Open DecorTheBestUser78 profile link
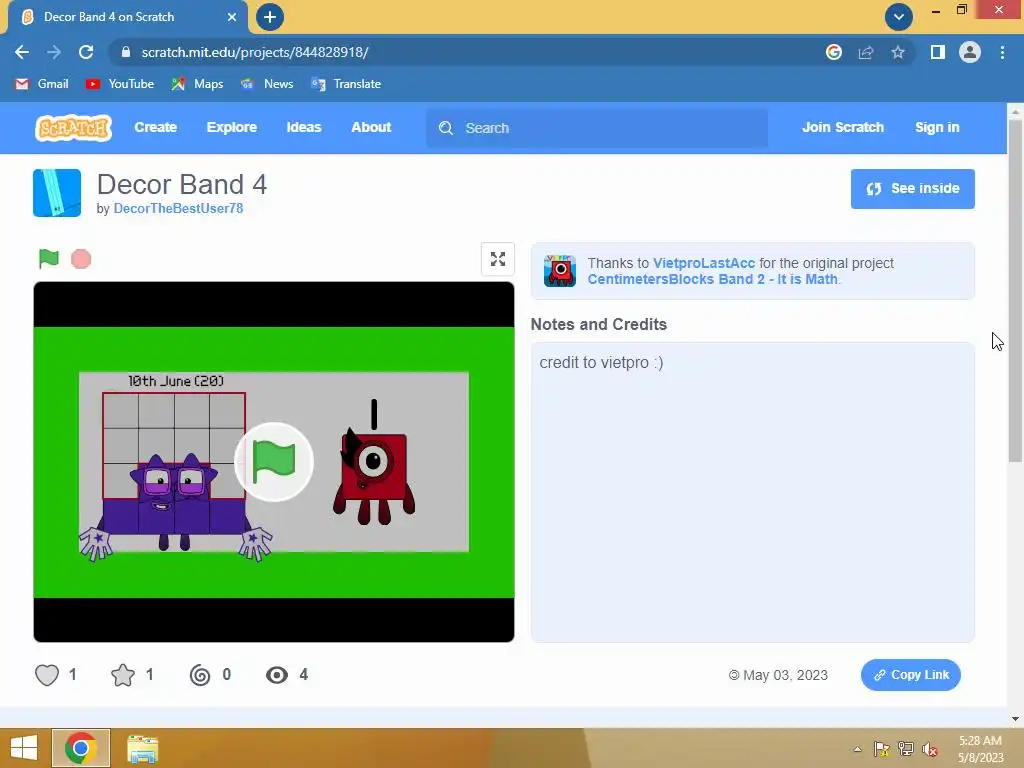Viewport: 1024px width, 768px height. click(x=178, y=208)
